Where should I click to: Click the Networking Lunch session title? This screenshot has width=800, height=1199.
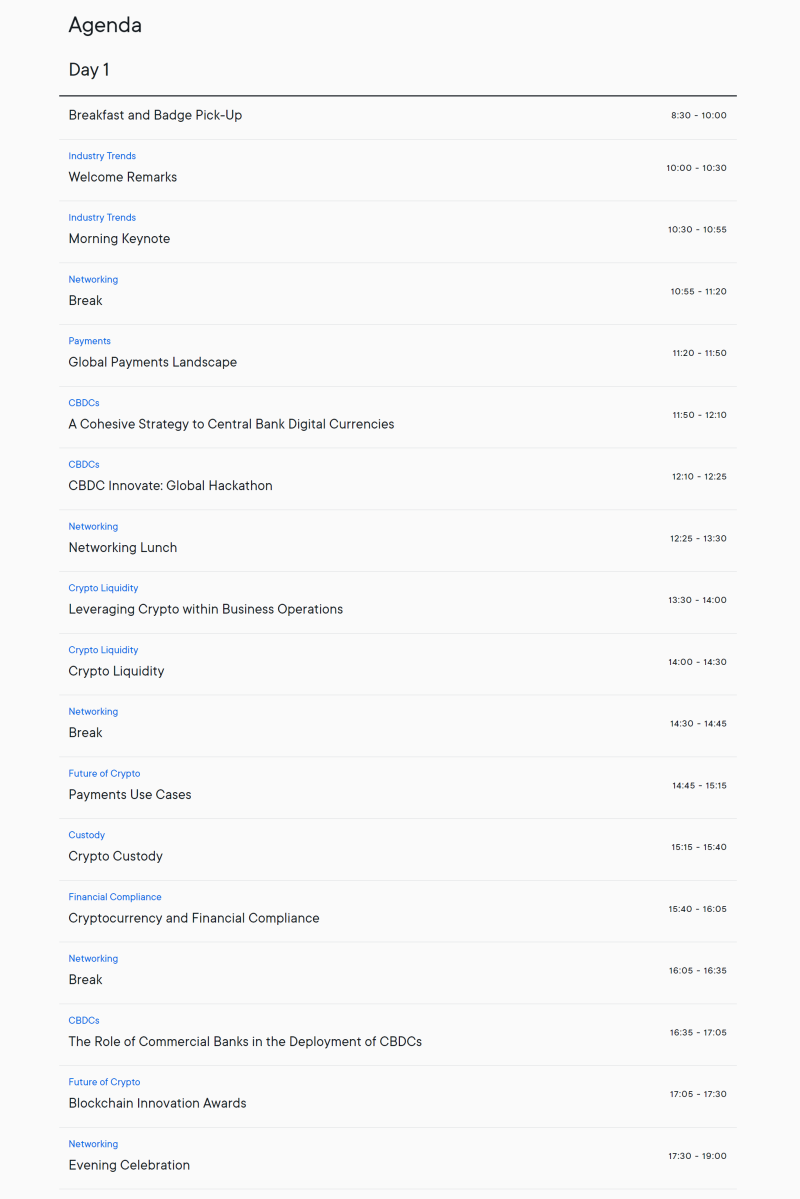[x=122, y=548]
